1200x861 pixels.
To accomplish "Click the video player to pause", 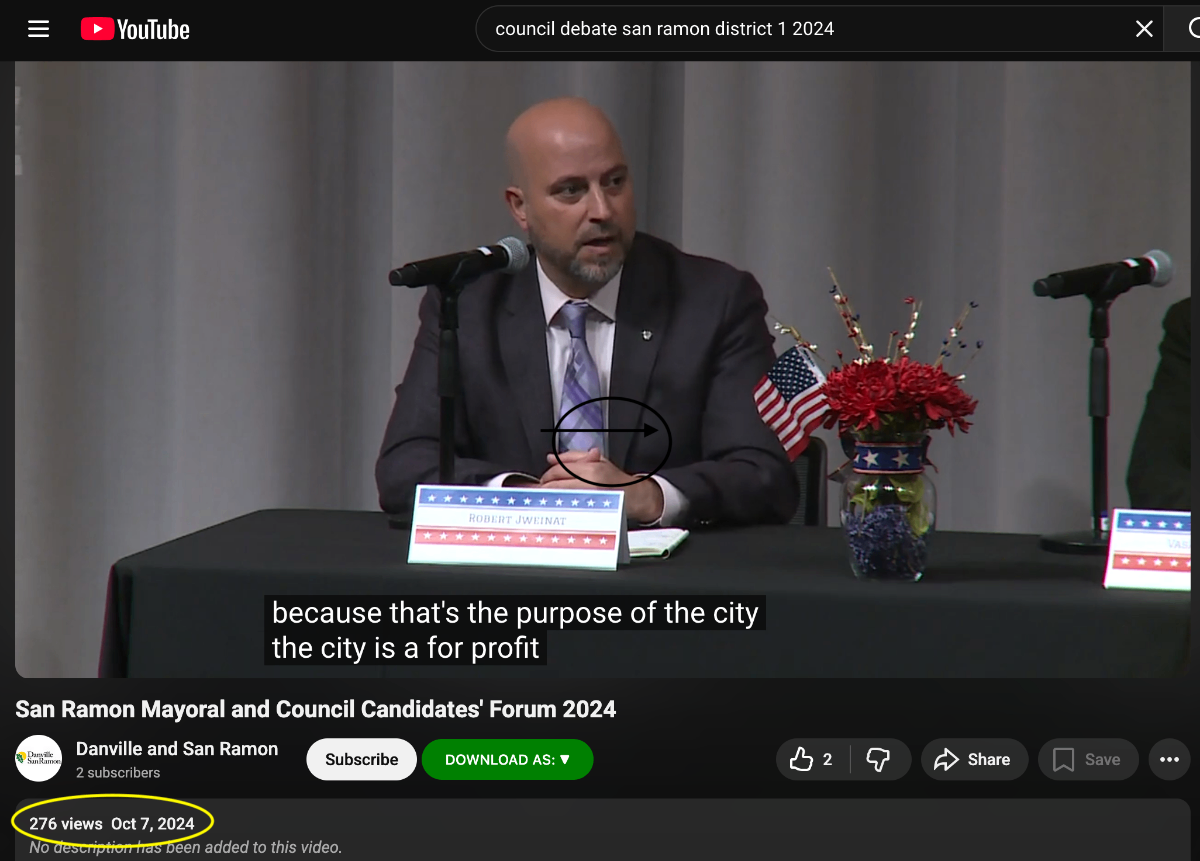I will tap(600, 300).
